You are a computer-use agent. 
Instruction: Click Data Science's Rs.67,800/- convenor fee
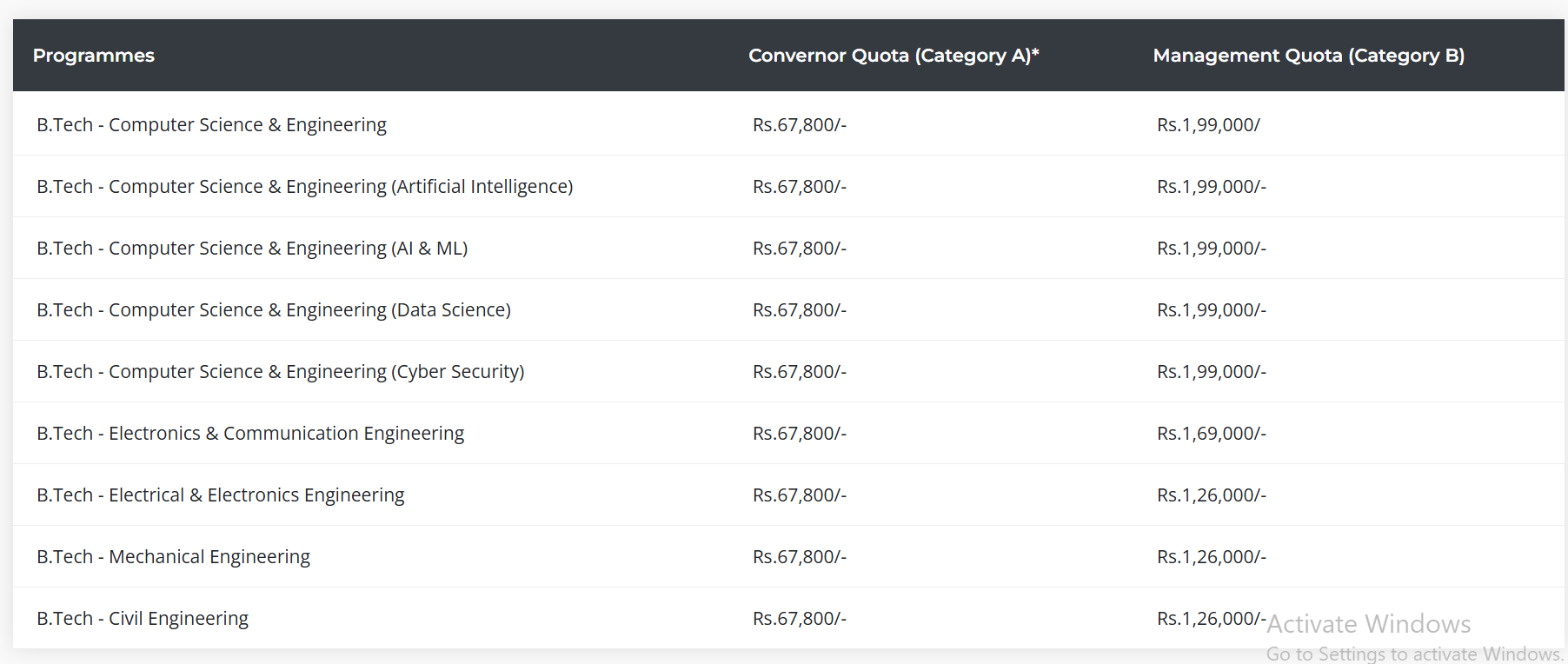799,310
